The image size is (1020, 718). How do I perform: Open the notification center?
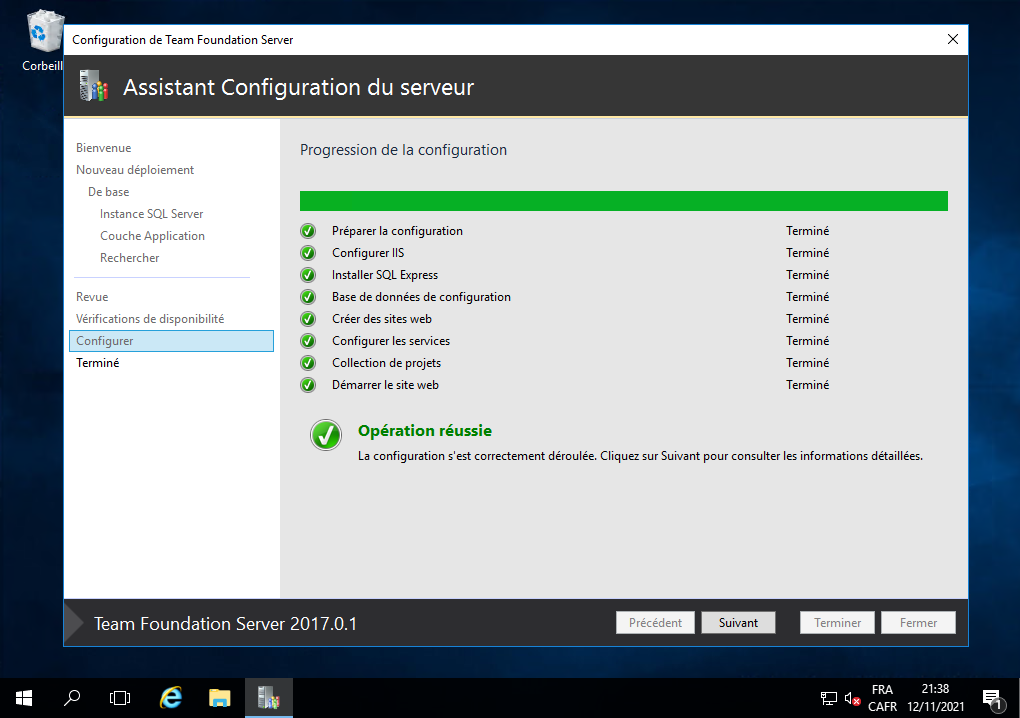(x=992, y=698)
